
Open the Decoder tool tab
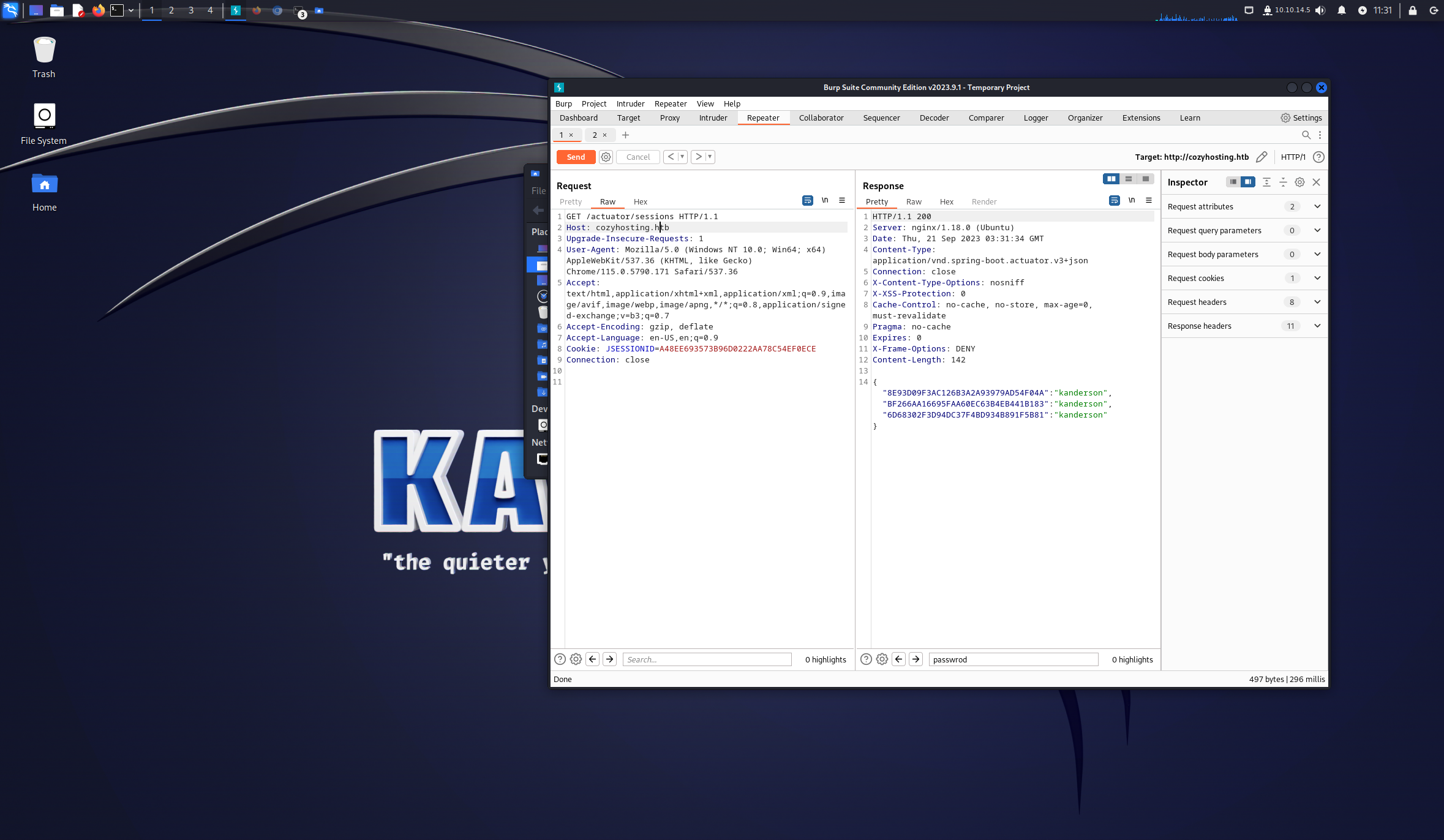pyautogui.click(x=934, y=118)
